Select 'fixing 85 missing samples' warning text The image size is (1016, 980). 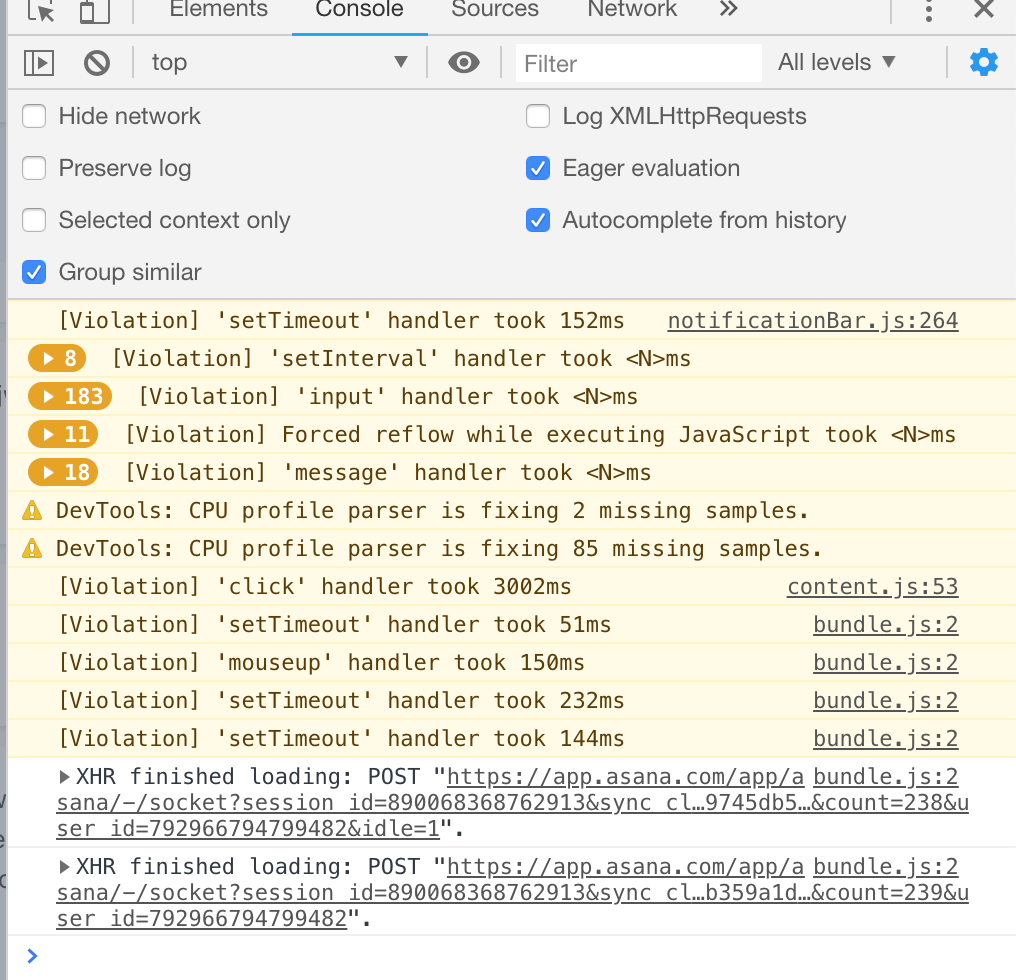(439, 549)
